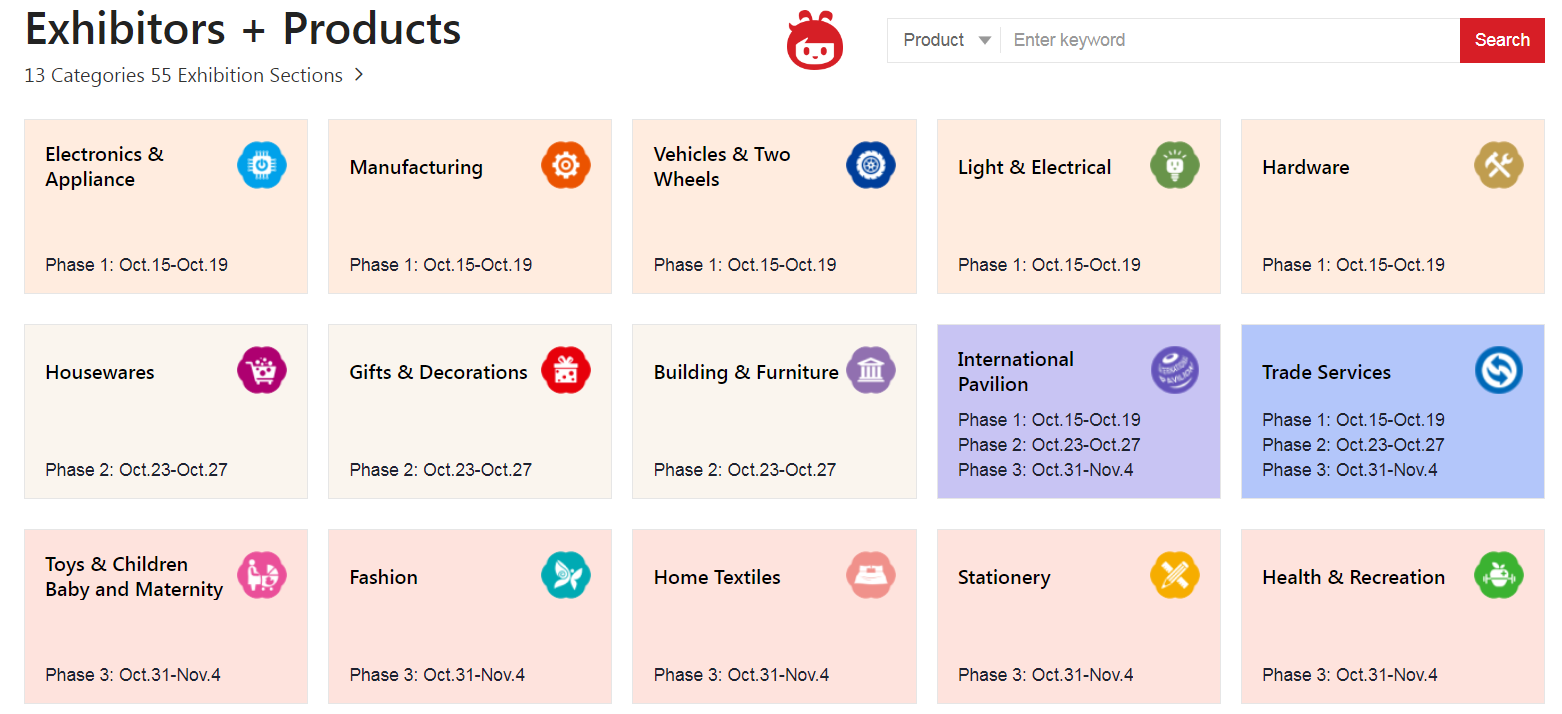The image size is (1562, 714).
Task: Click the Vehicles & Two Wheels tire icon
Action: coord(870,165)
